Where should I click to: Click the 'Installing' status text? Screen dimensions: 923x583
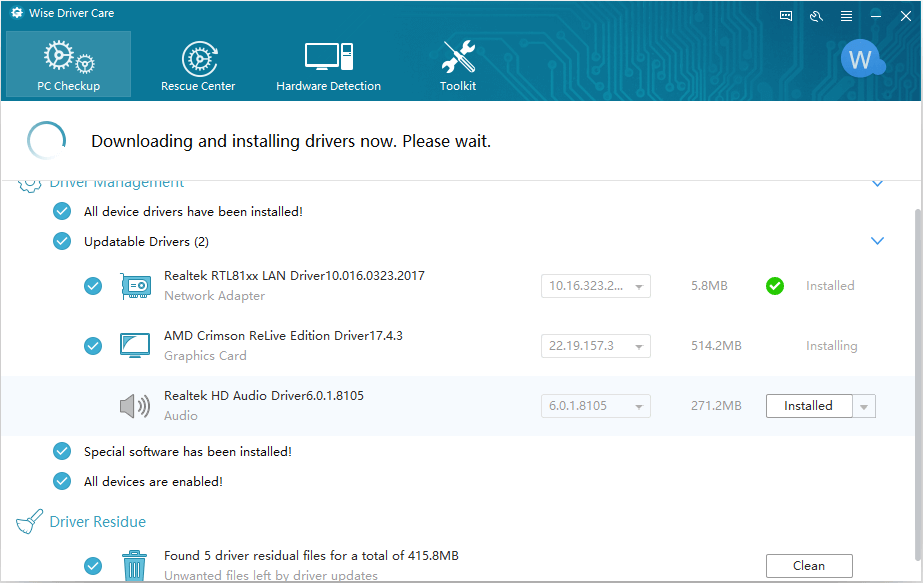[831, 346]
